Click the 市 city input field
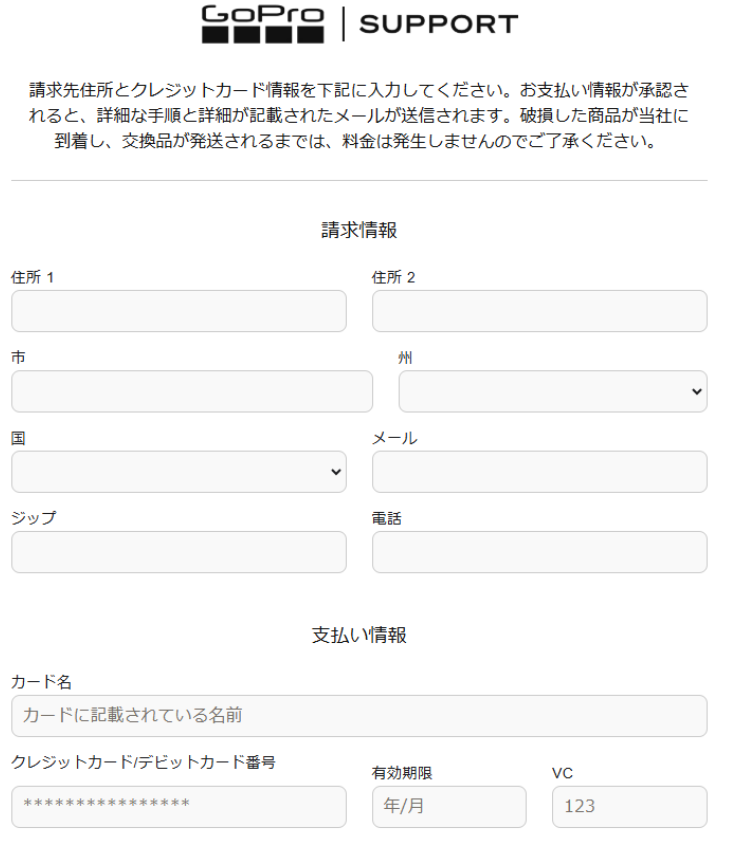This screenshot has width=732, height=853. (x=192, y=391)
